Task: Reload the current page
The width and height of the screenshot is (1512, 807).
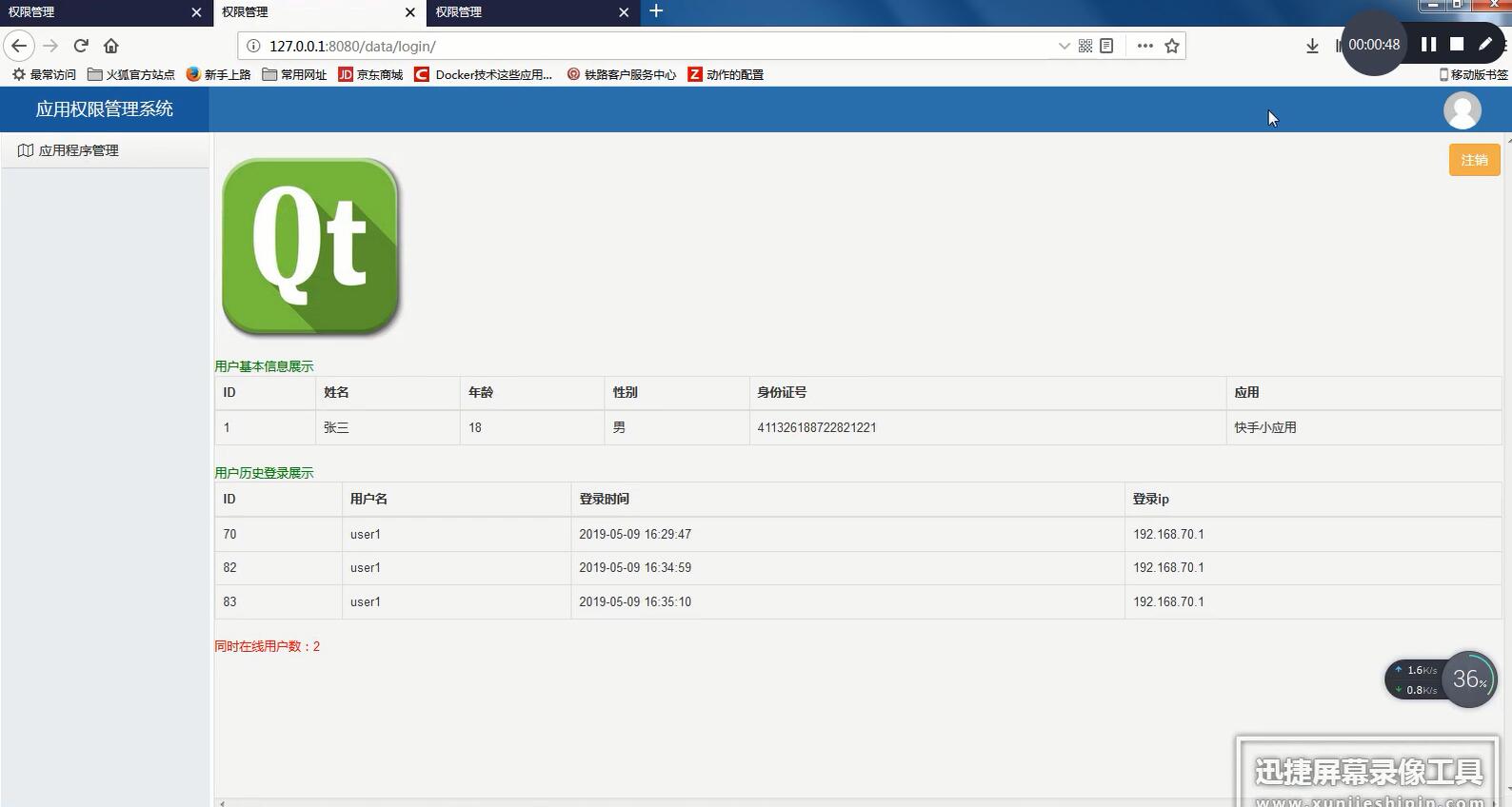Action: pos(81,46)
